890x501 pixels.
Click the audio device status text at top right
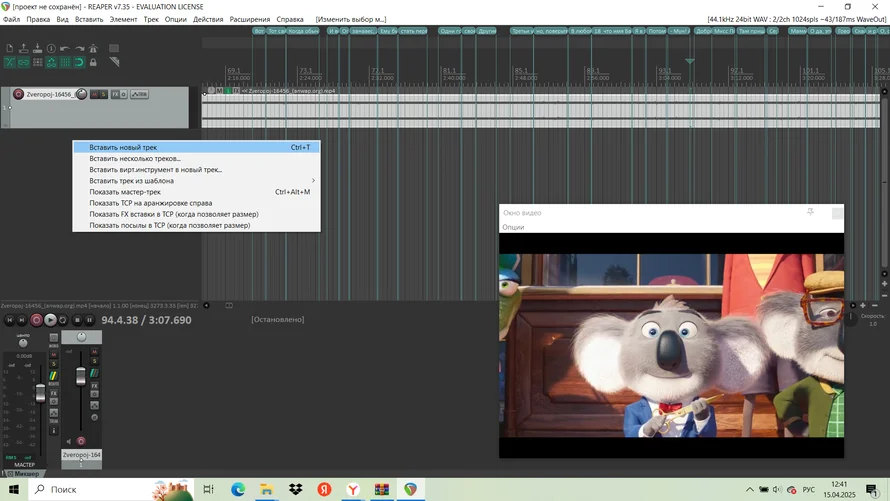pos(796,19)
